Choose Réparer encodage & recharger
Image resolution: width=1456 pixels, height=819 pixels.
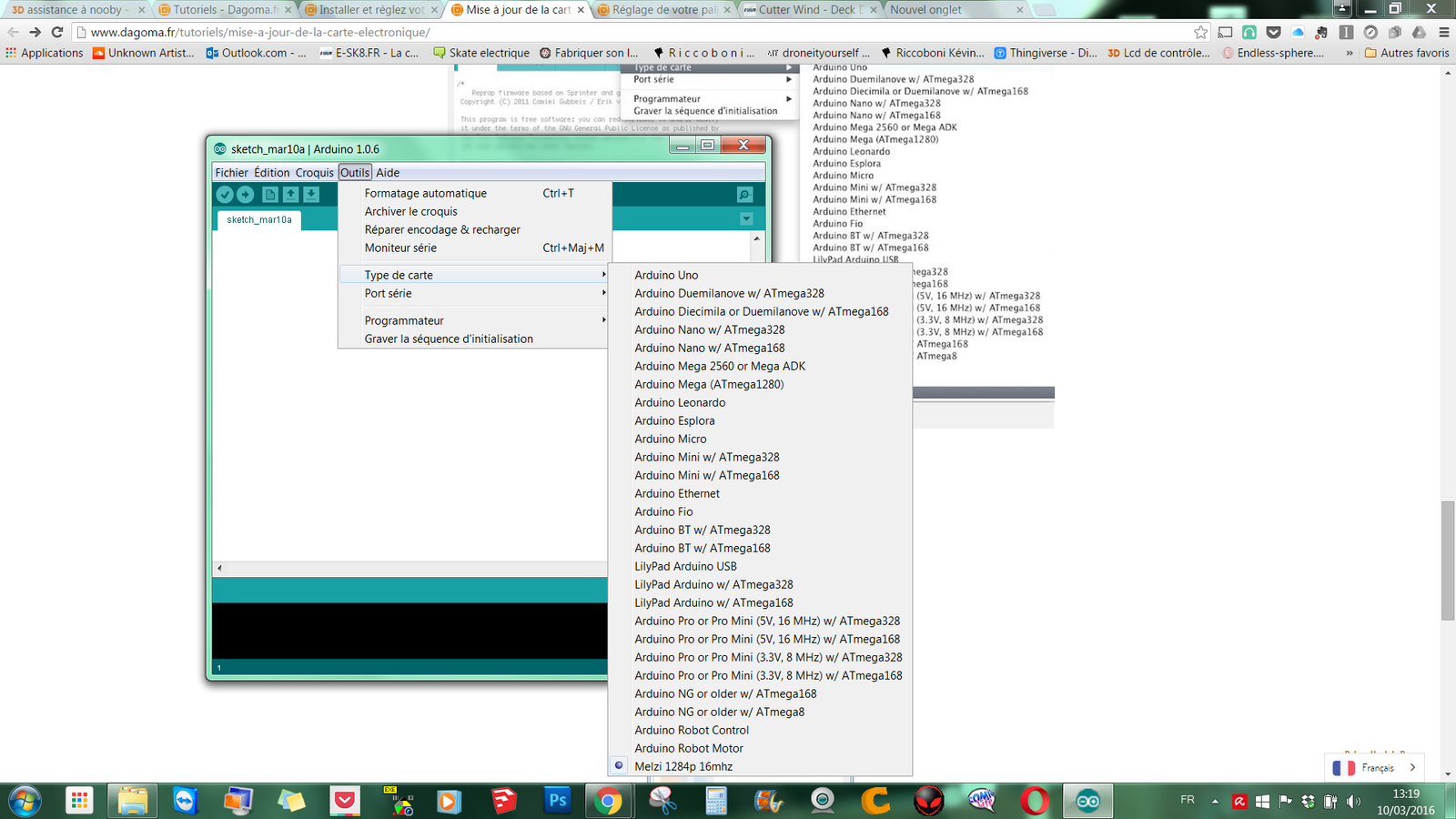[x=473, y=229]
